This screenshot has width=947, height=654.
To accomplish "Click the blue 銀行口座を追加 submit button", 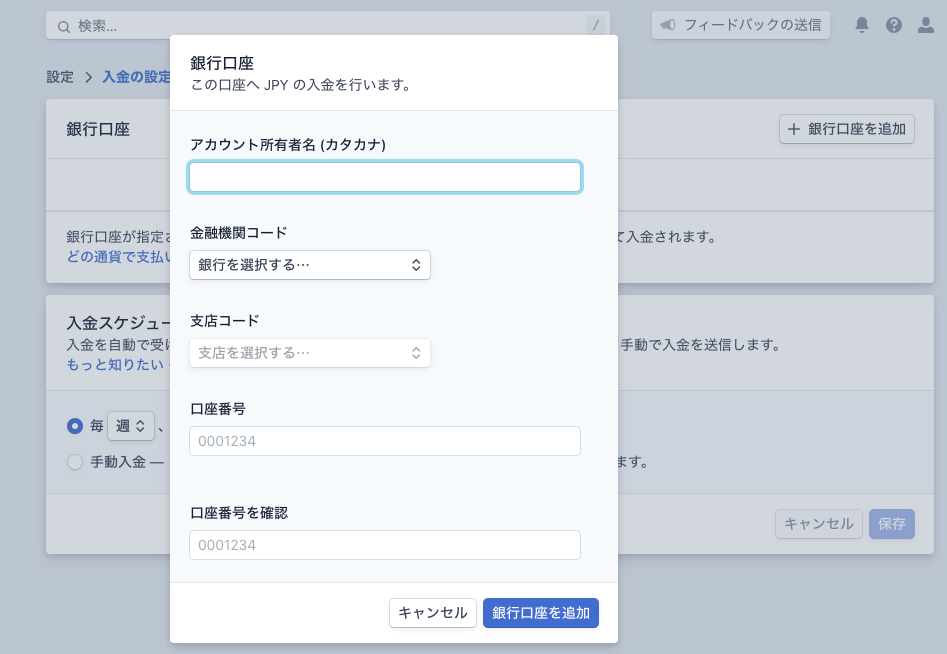I will click(x=540, y=613).
